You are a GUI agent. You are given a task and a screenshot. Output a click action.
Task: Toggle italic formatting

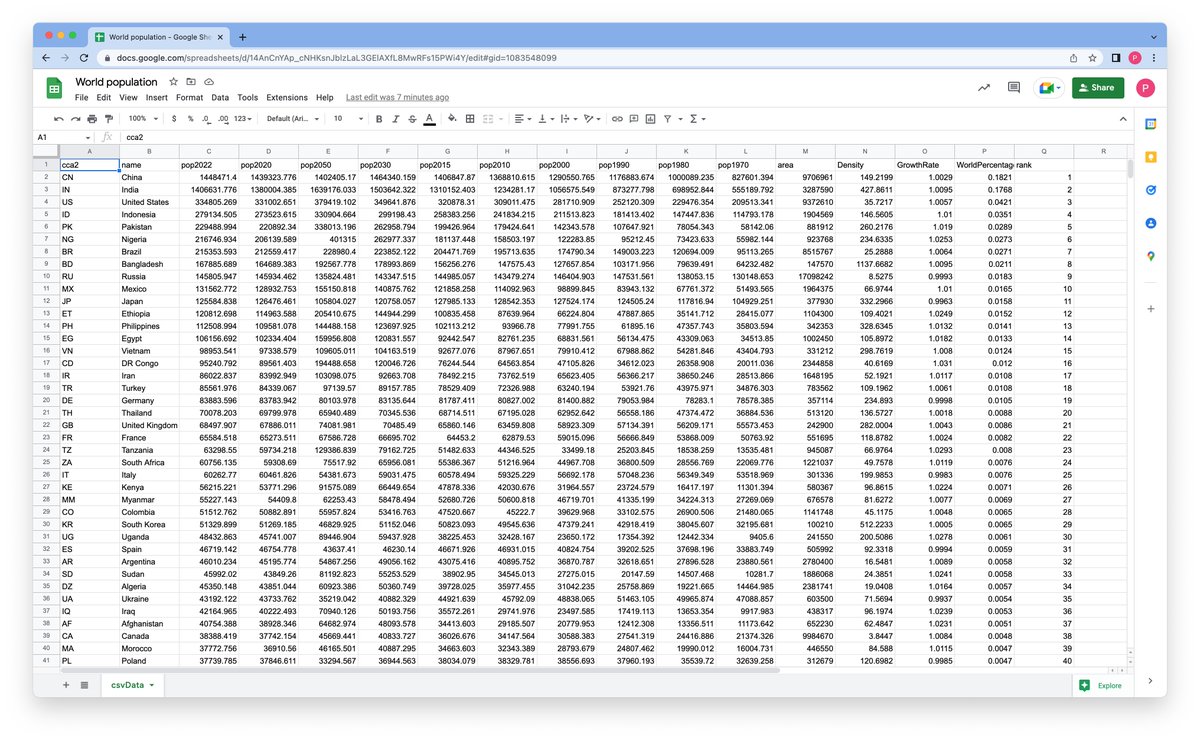pos(396,118)
